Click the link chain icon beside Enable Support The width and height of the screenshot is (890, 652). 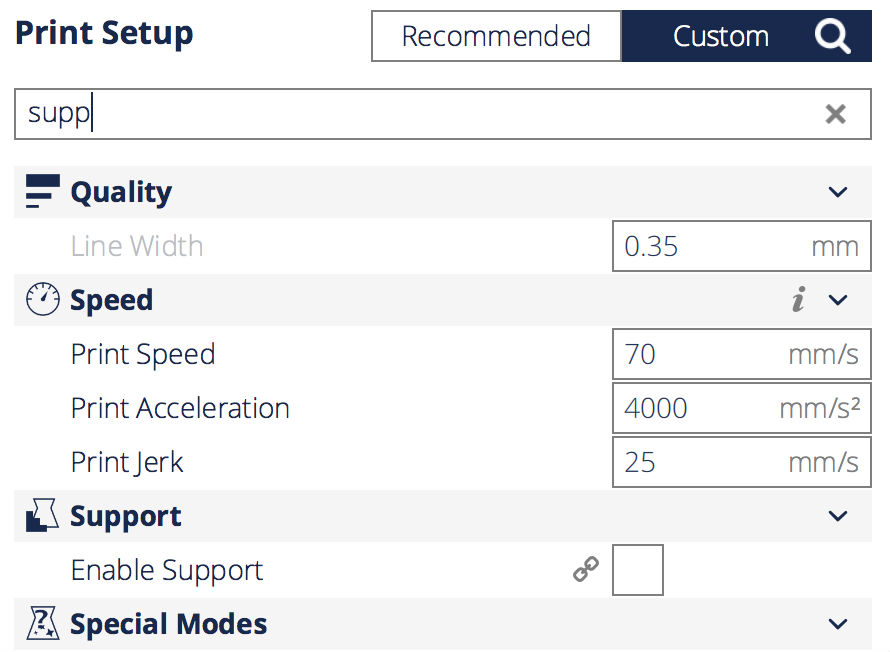(586, 569)
